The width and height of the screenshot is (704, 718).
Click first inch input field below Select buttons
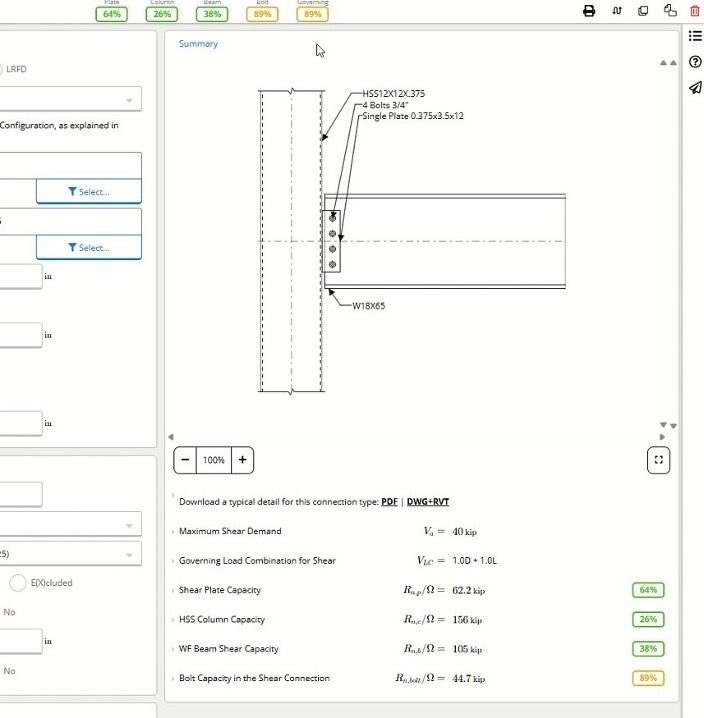(x=21, y=276)
